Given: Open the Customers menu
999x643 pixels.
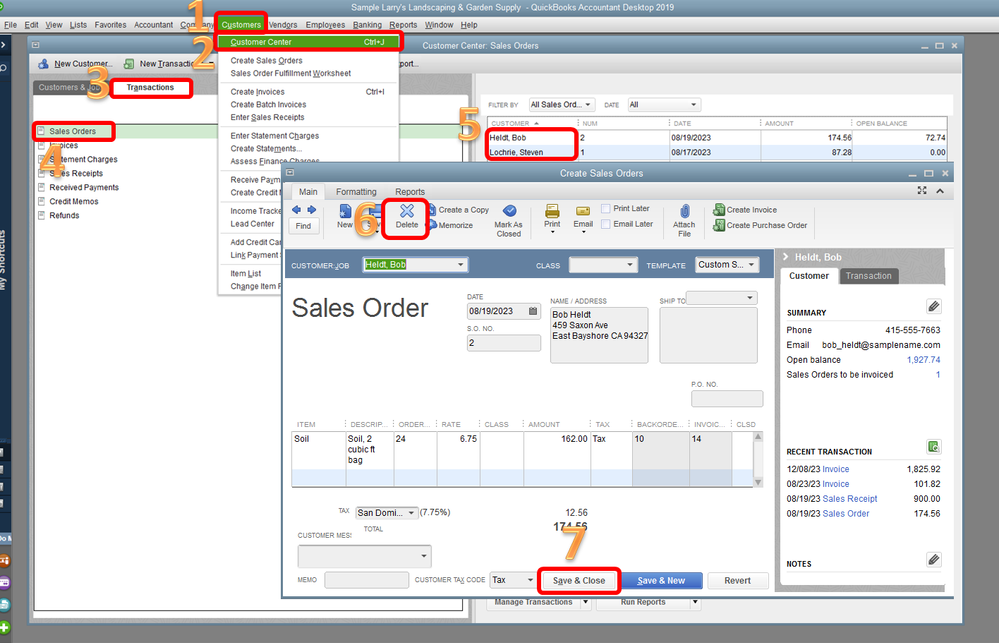Looking at the screenshot, I should [x=241, y=25].
